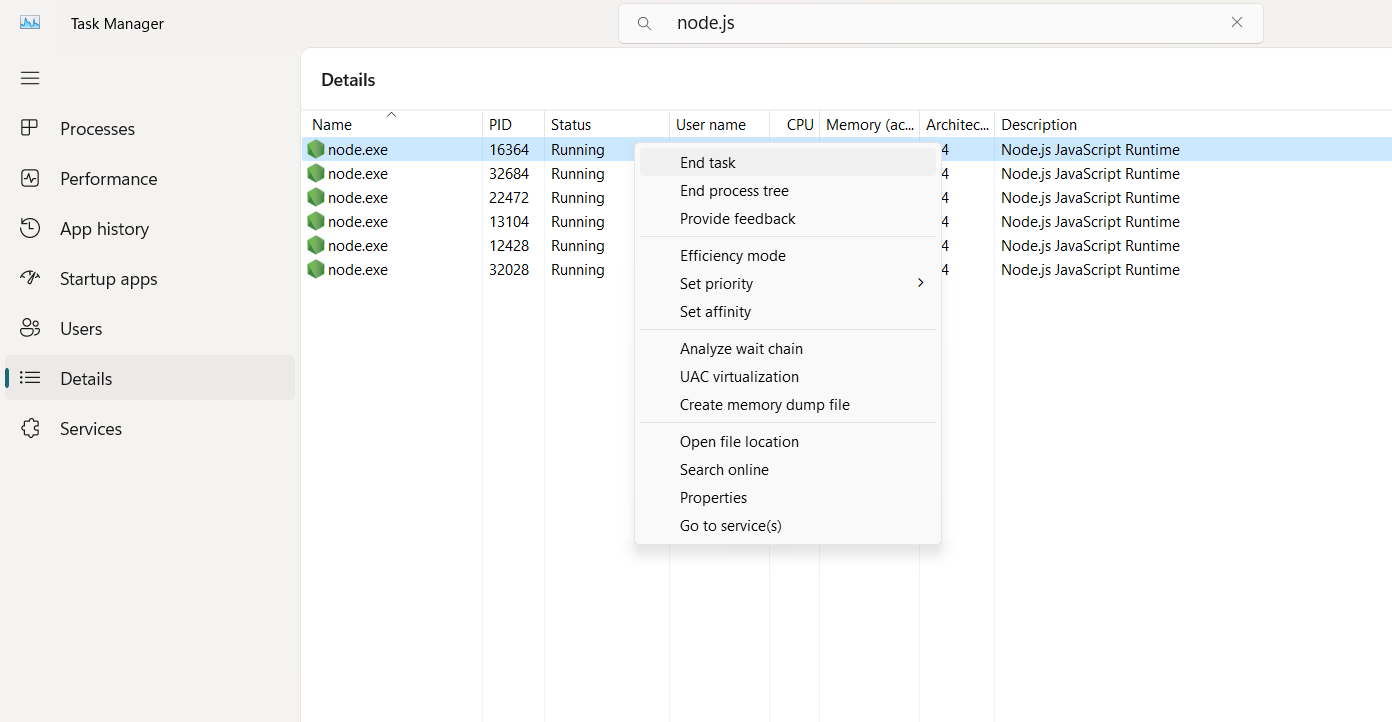
Task: Select PID cell 12428
Action: pos(509,245)
